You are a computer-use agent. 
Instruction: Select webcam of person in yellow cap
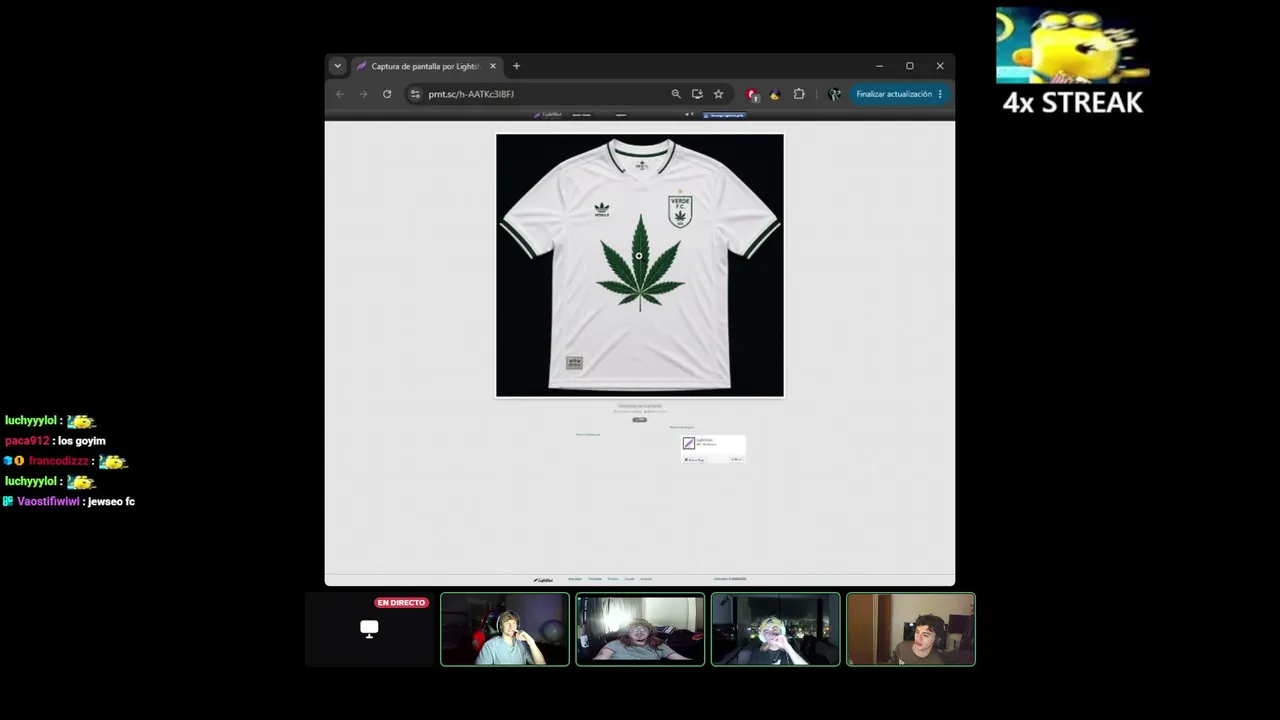[775, 629]
